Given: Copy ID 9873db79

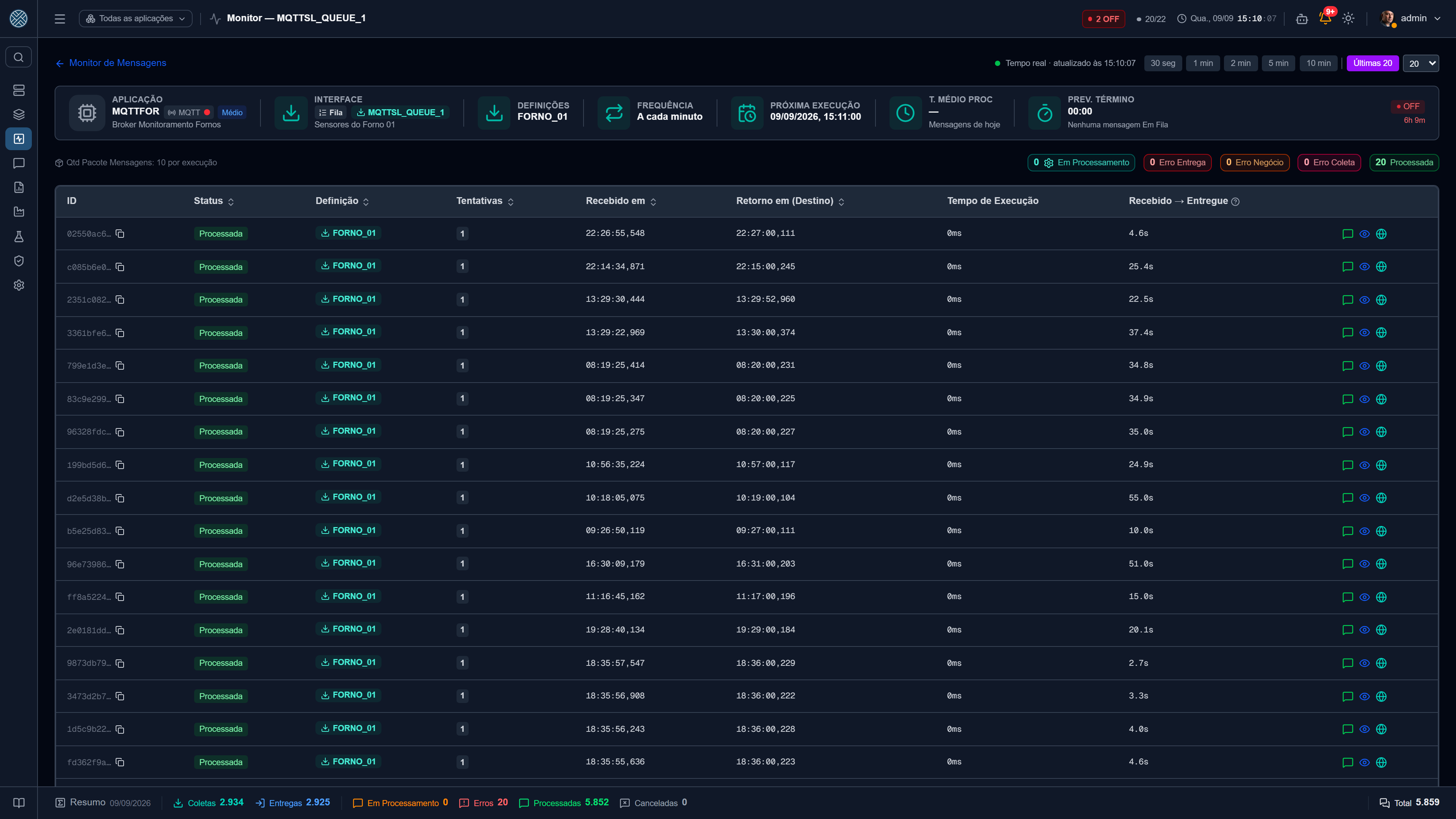Looking at the screenshot, I should (120, 663).
